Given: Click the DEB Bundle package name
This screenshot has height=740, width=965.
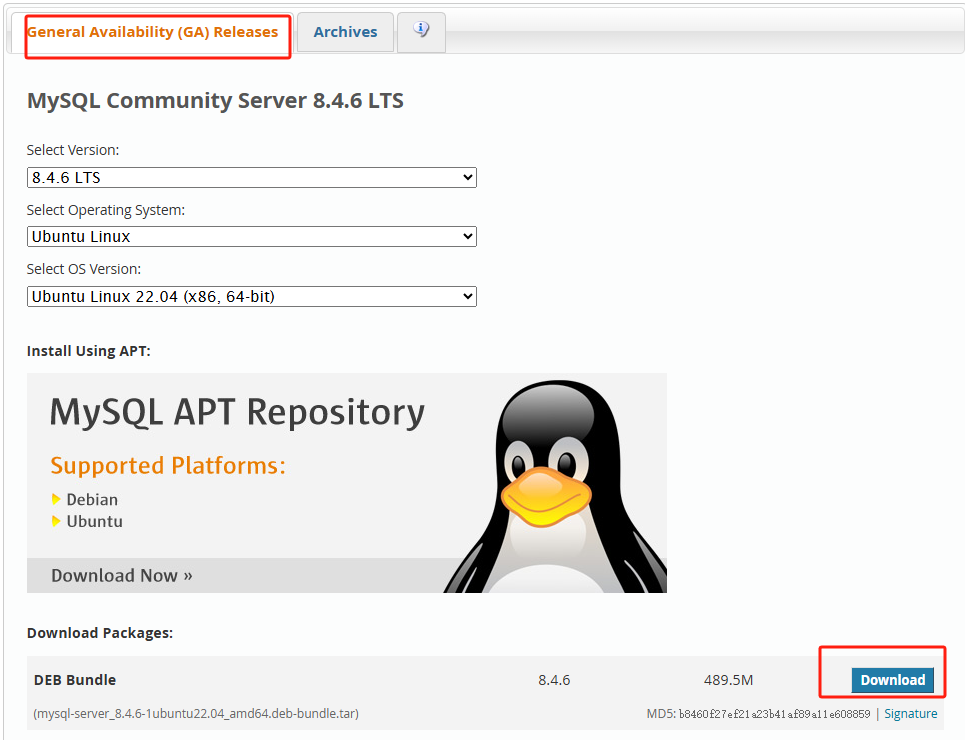Looking at the screenshot, I should [x=75, y=680].
